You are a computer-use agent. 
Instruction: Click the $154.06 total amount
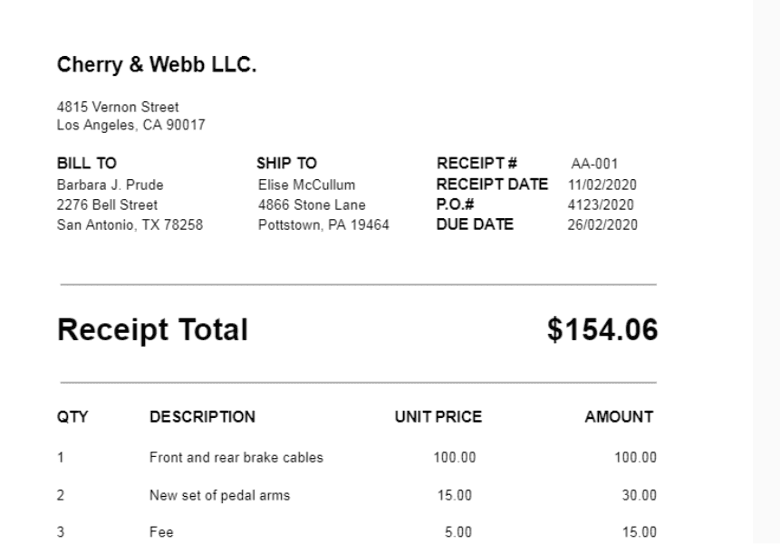[x=602, y=330]
